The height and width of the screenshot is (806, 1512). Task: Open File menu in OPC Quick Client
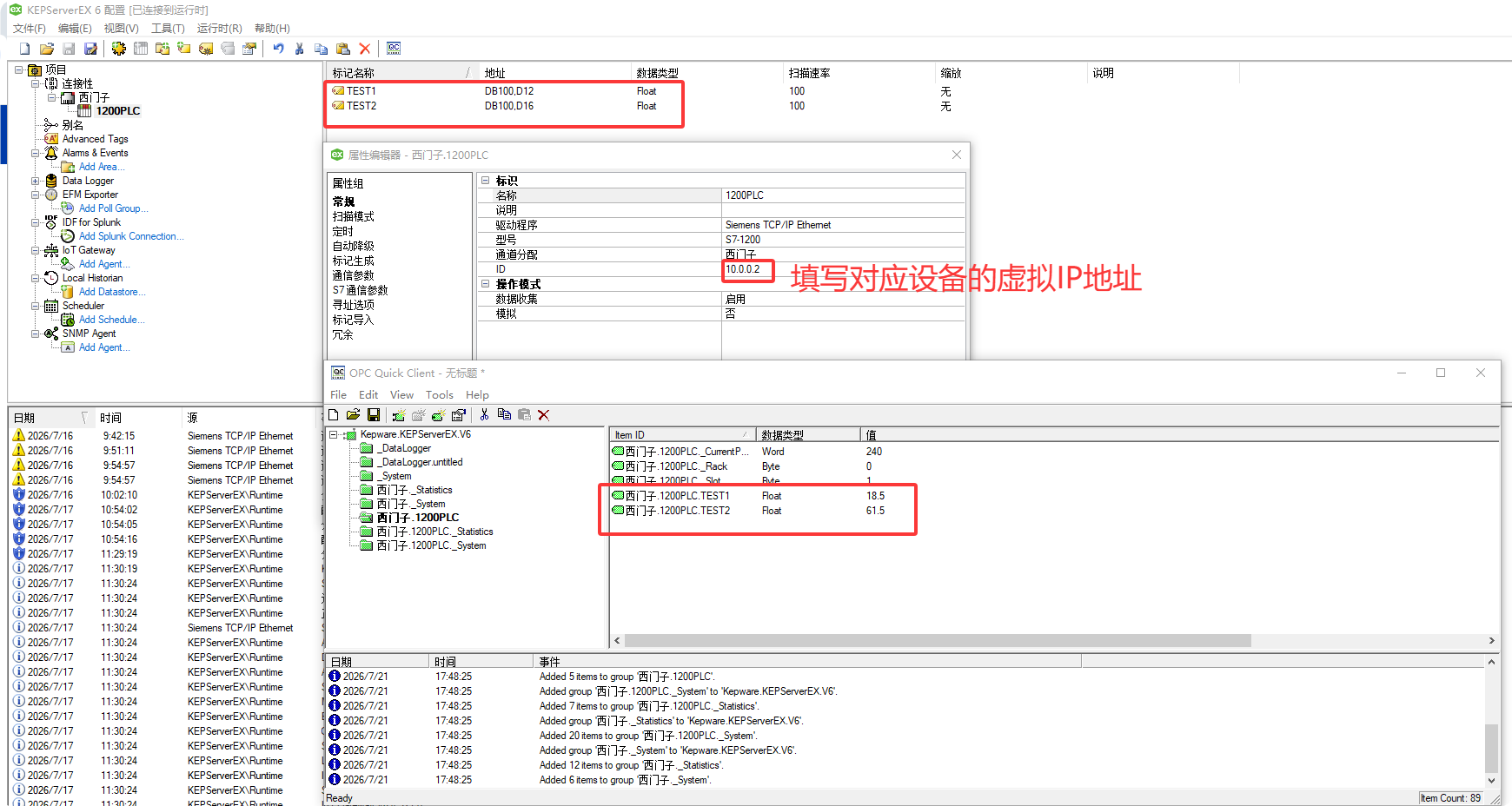pos(338,395)
